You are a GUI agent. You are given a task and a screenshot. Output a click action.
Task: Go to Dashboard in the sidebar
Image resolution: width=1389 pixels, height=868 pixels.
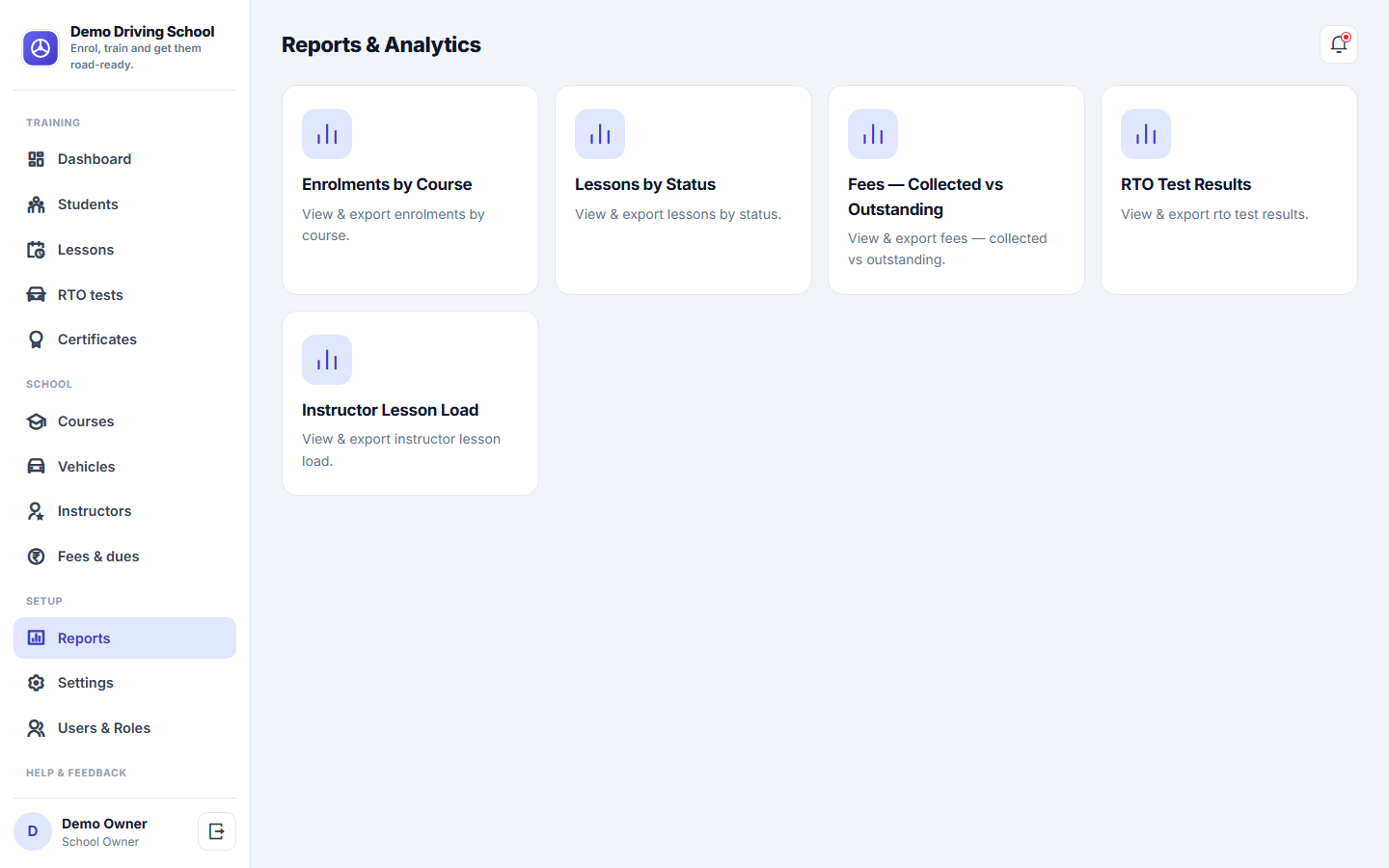[x=124, y=159]
